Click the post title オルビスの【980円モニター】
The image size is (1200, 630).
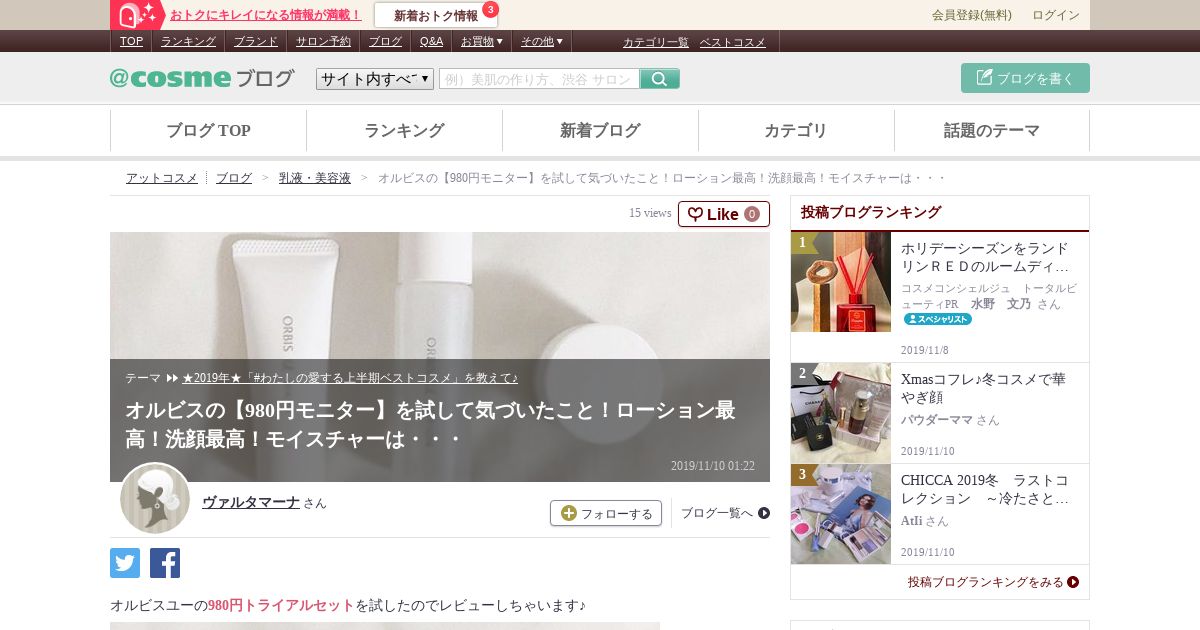pyautogui.click(x=430, y=424)
